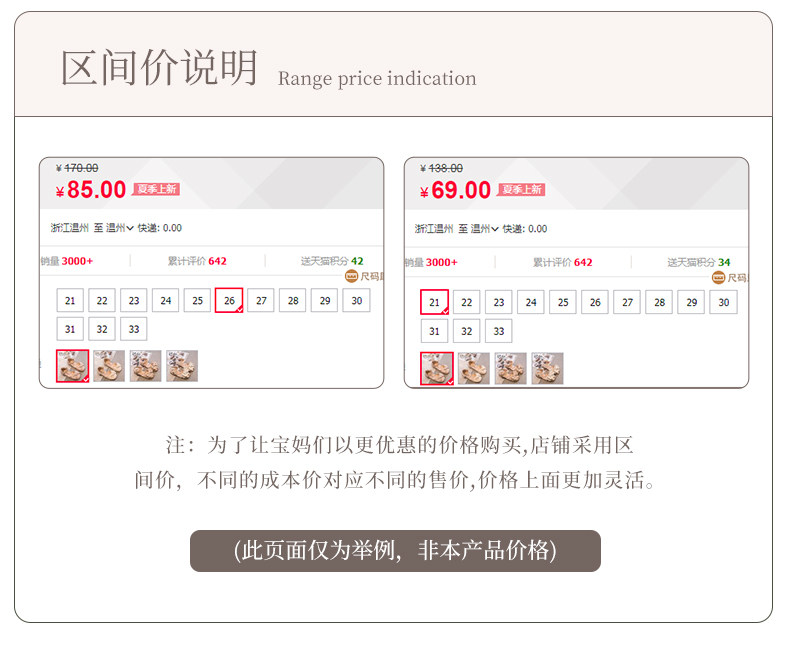Open 累计评价 642 tab in ¥85.00 panel

[x=197, y=261]
